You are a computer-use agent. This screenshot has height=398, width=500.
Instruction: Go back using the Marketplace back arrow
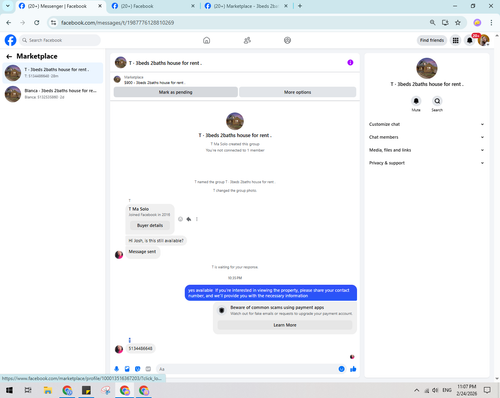click(x=9, y=56)
